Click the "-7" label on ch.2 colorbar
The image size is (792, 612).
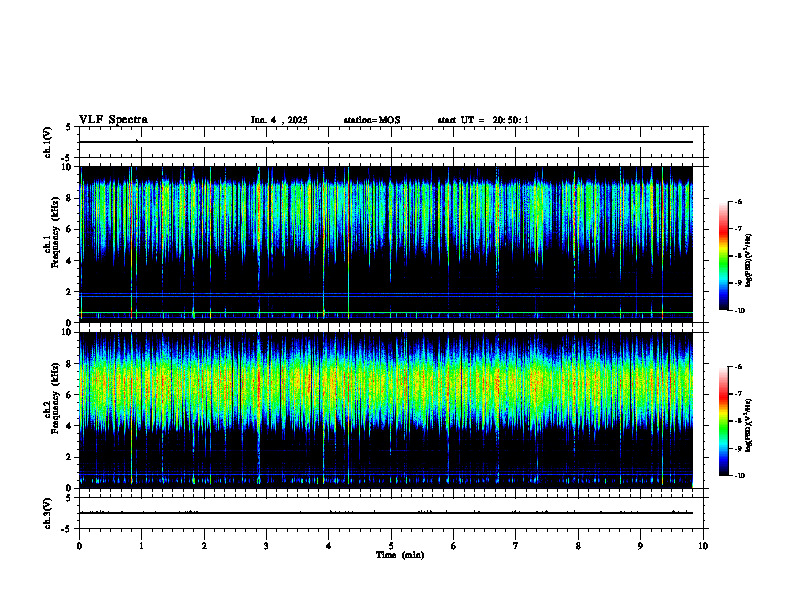(738, 394)
